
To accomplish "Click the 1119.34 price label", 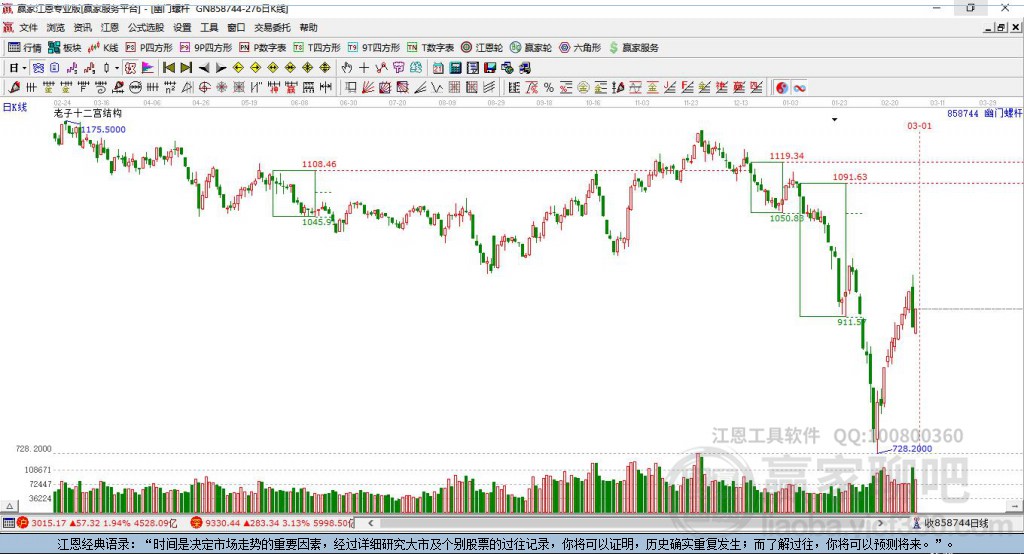I will pyautogui.click(x=787, y=155).
